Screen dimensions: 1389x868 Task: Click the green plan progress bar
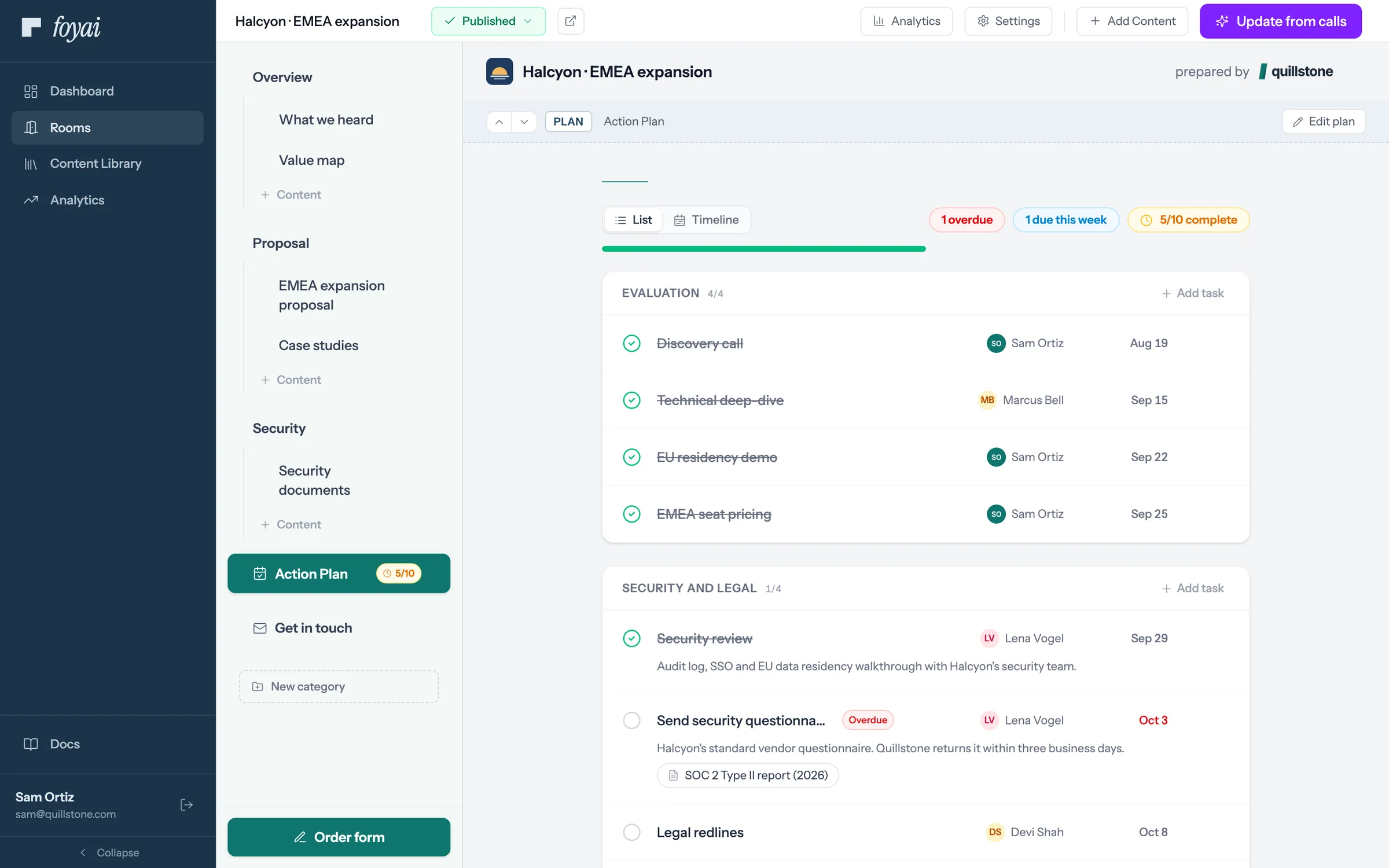click(x=764, y=249)
